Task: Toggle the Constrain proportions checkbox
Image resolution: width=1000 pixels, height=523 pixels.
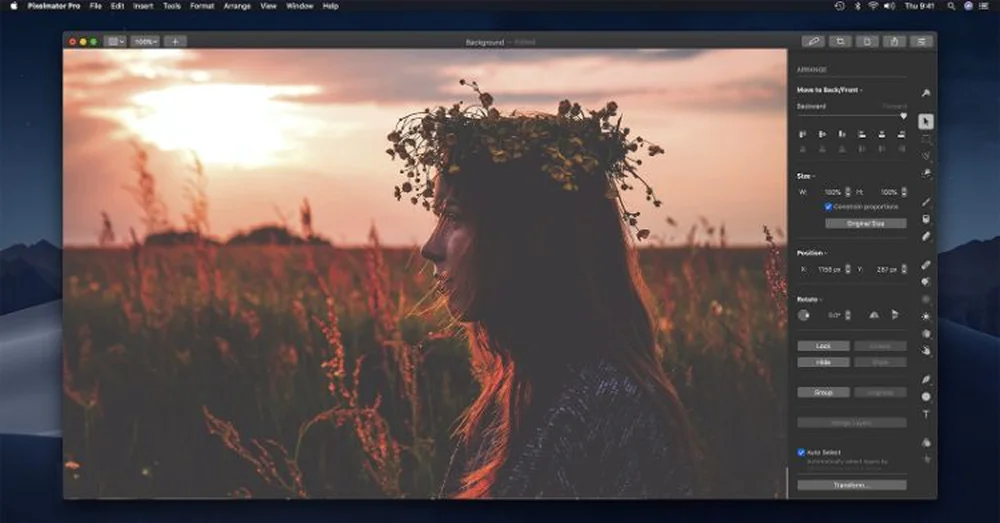Action: click(x=828, y=206)
